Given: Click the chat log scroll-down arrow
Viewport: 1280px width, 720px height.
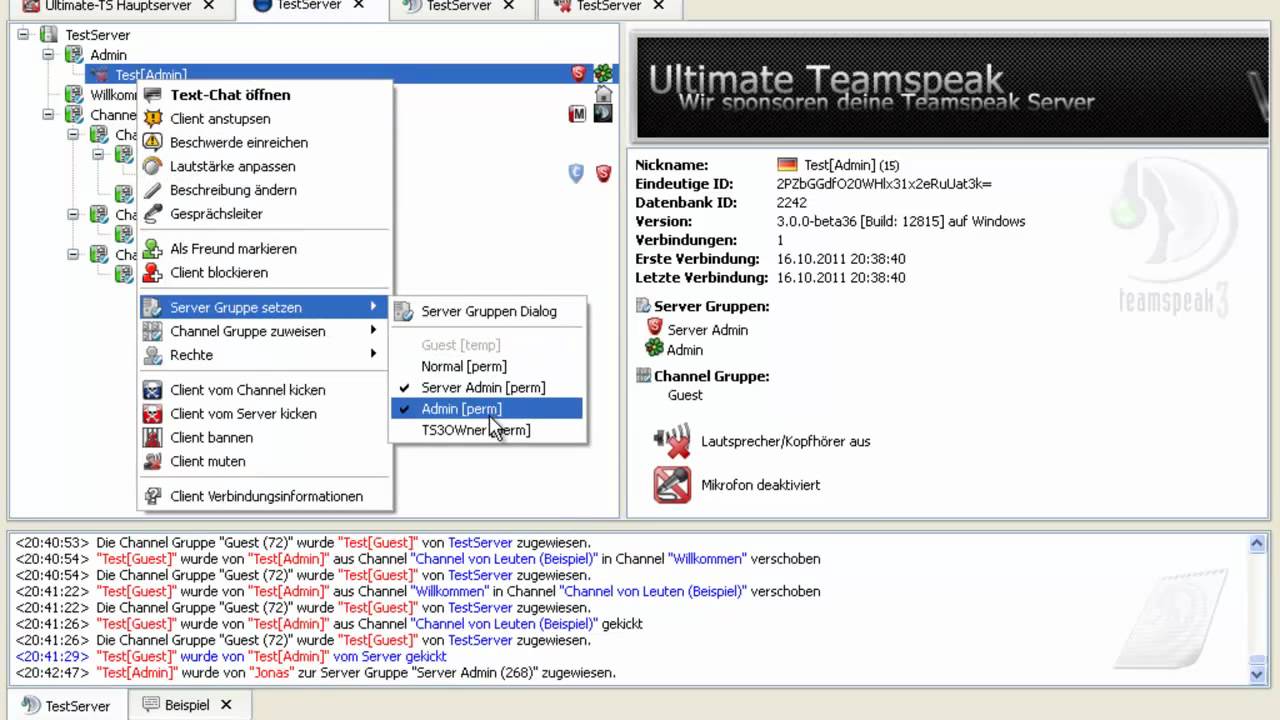Looking at the screenshot, I should coord(1258,675).
